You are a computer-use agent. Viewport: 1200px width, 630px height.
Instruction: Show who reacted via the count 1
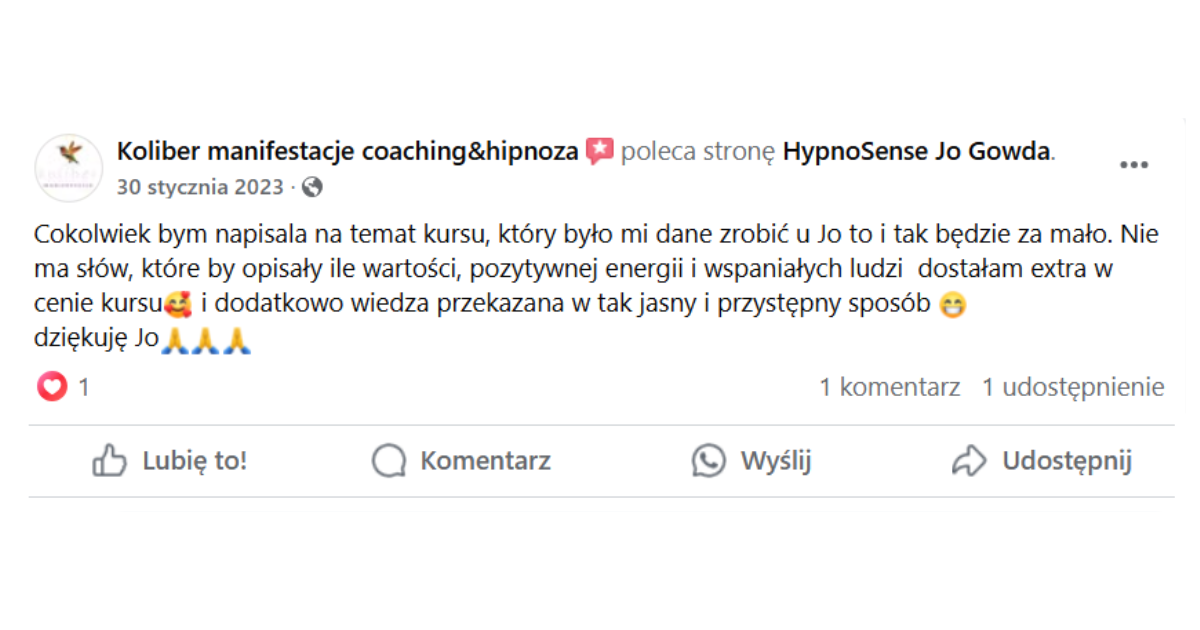click(x=84, y=387)
